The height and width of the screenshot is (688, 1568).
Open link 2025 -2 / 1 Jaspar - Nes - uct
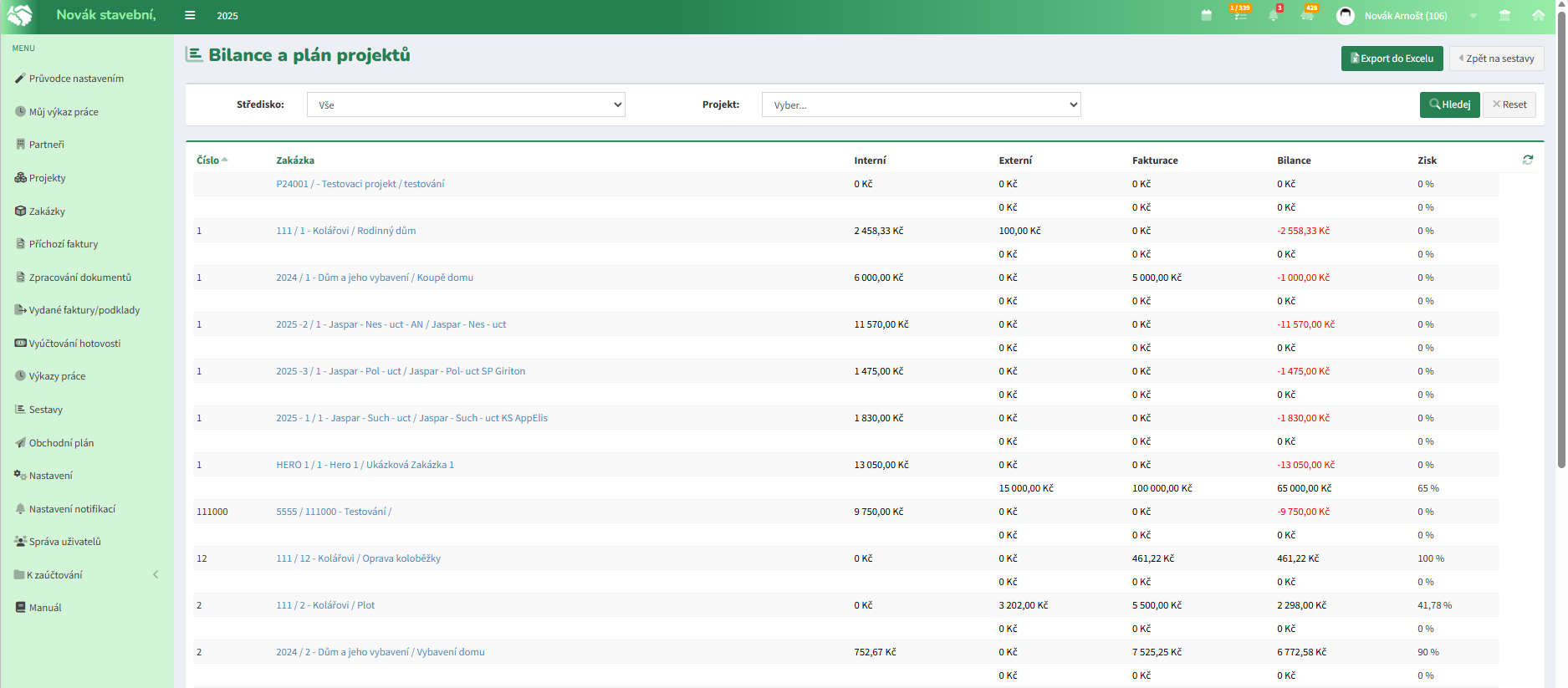[x=391, y=324]
